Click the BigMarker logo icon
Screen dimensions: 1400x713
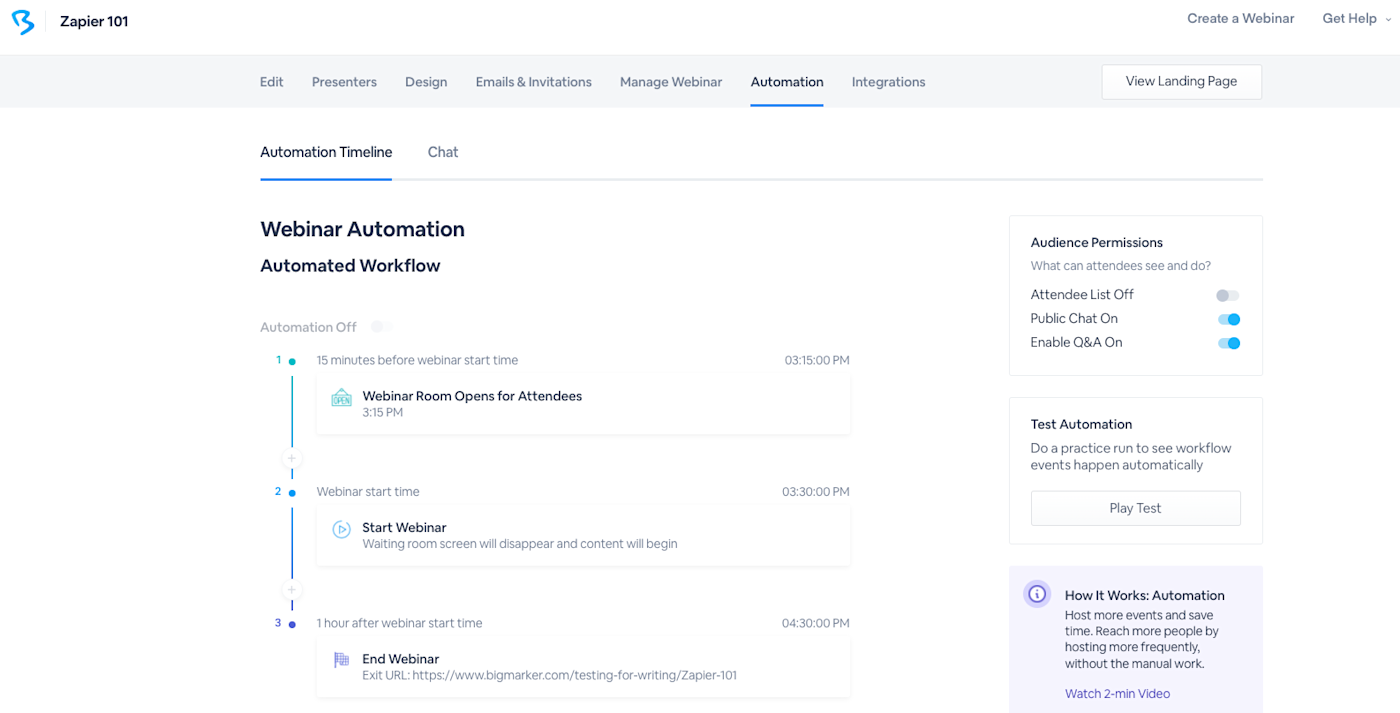pos(22,21)
